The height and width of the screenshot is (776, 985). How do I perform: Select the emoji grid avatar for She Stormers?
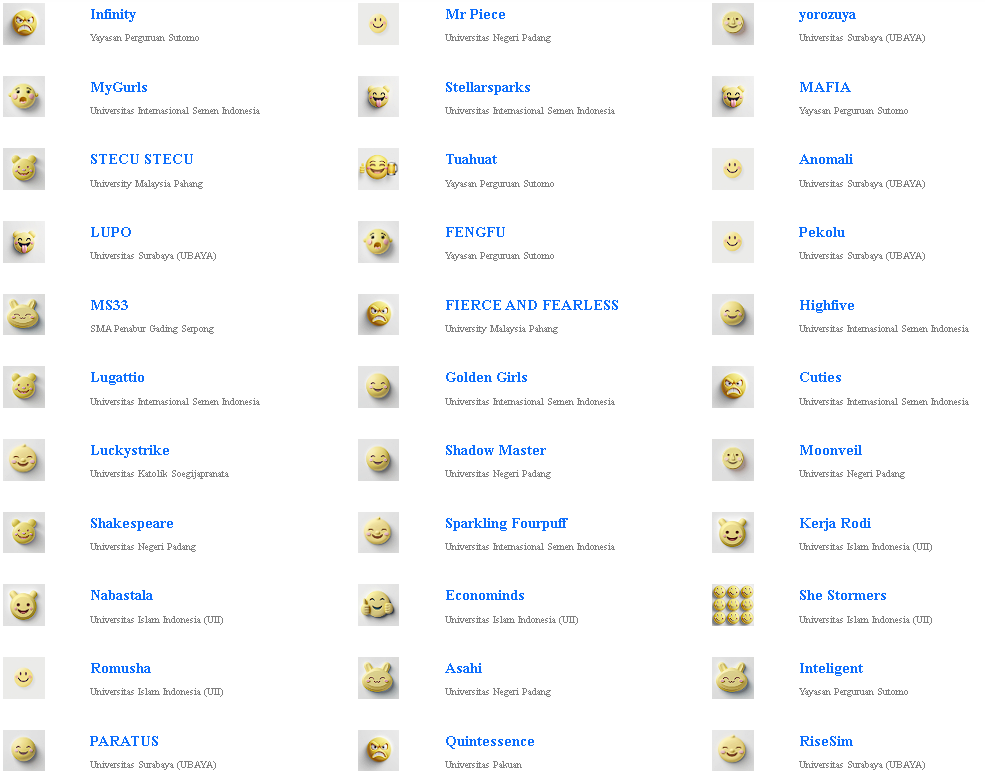tap(732, 605)
